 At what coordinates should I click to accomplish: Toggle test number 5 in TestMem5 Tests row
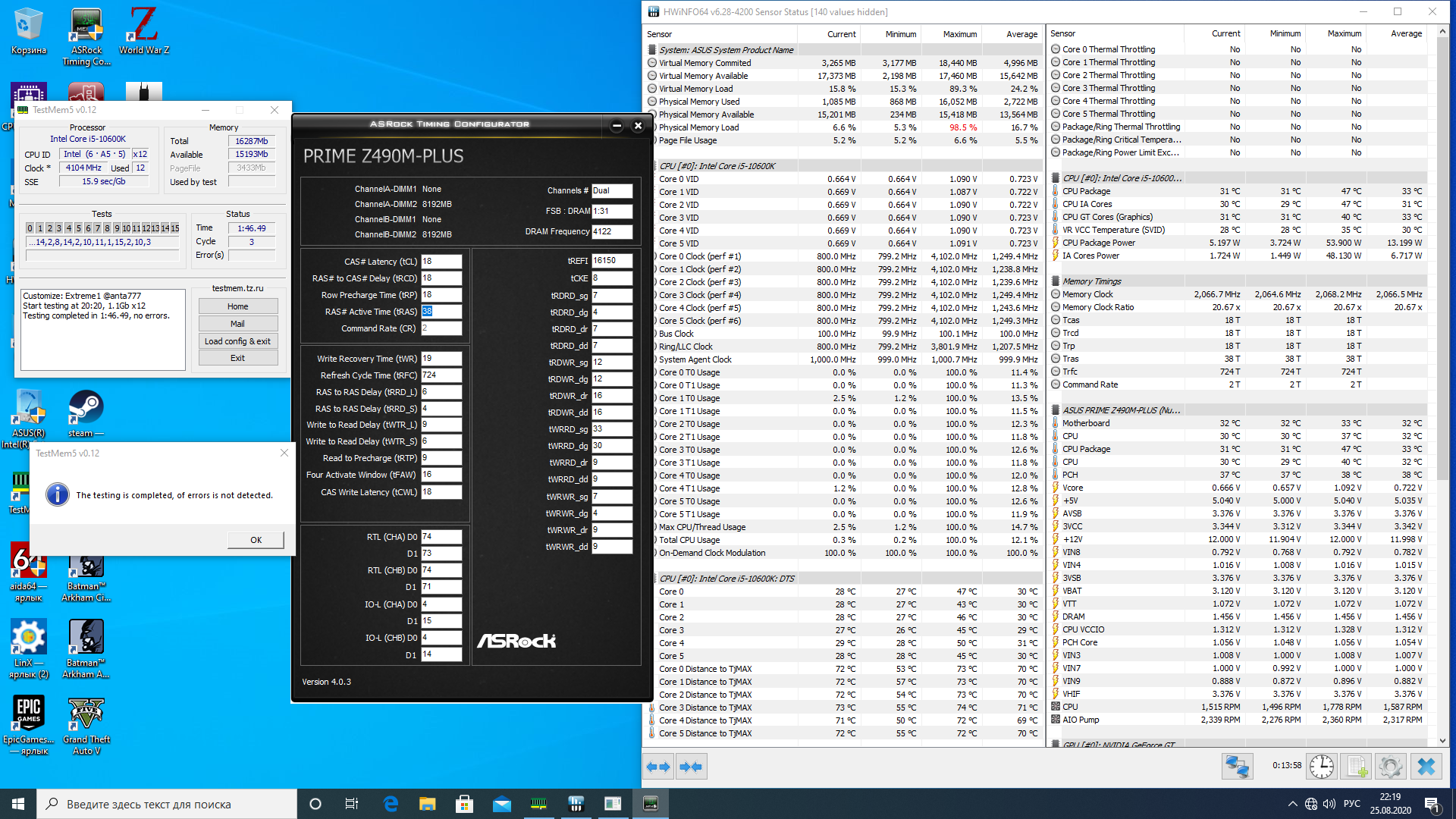[x=78, y=228]
